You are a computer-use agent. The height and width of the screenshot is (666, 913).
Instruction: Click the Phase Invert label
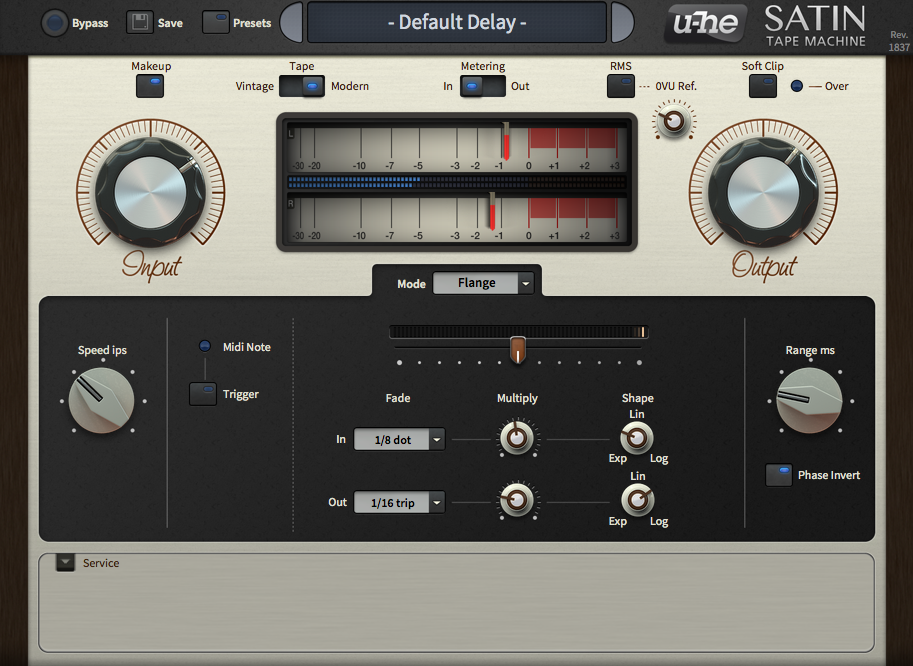coord(829,475)
